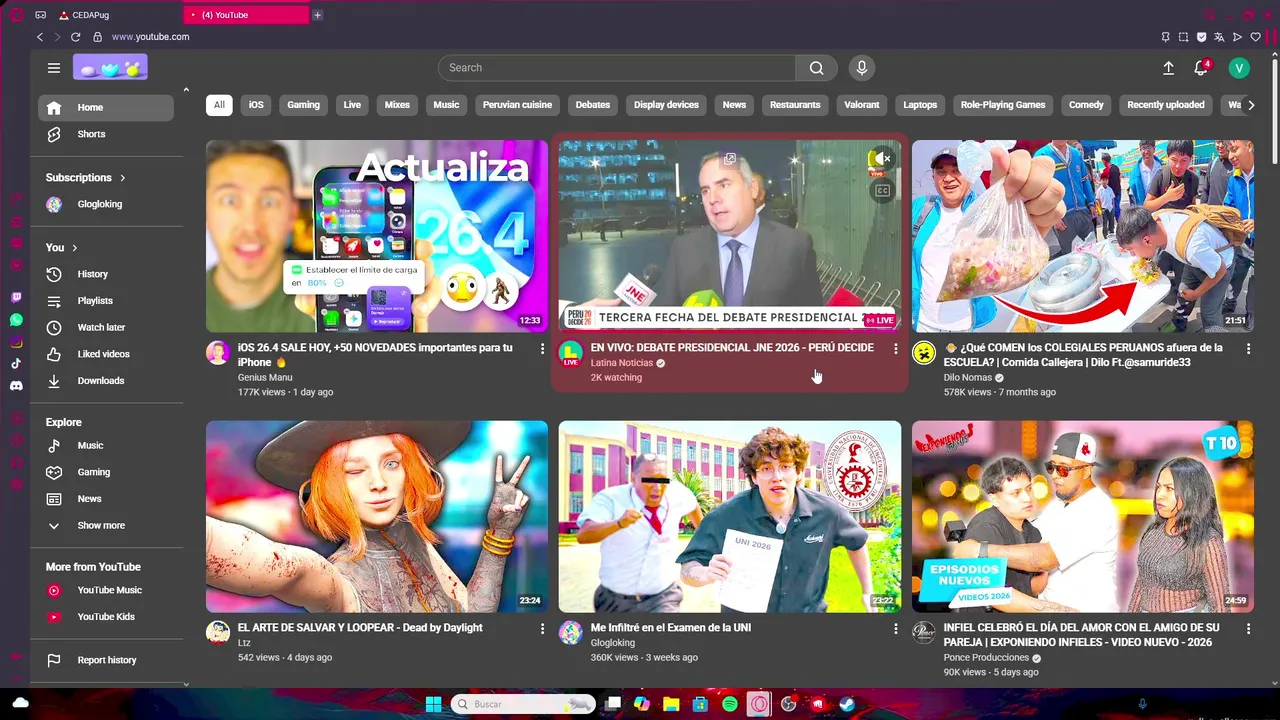Open Watch later playlist
The image size is (1280, 720).
click(x=105, y=327)
